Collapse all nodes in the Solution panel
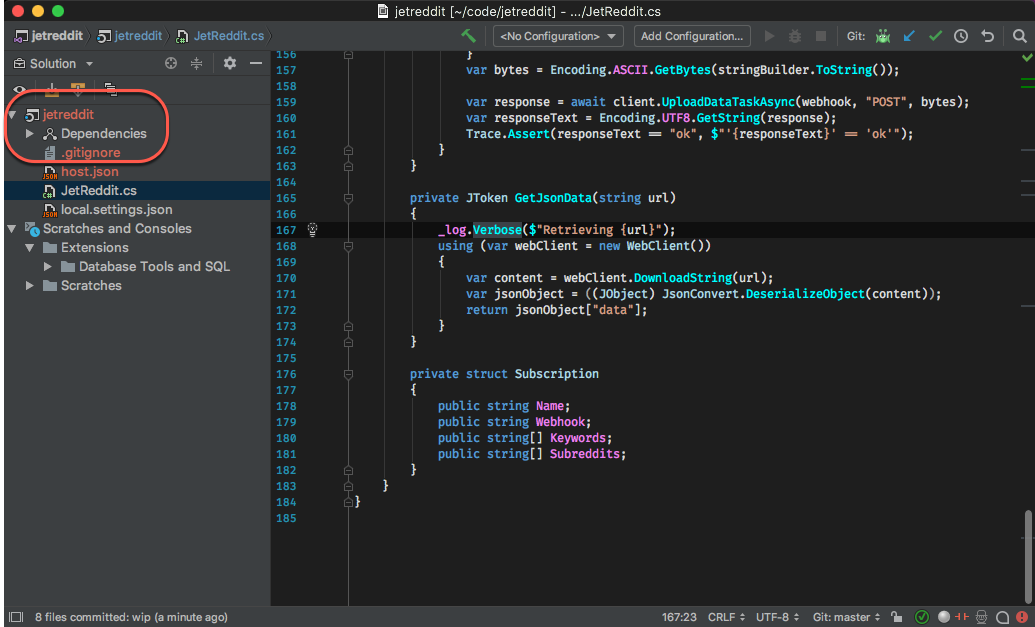Viewport: 1035px width, 627px height. coord(197,63)
